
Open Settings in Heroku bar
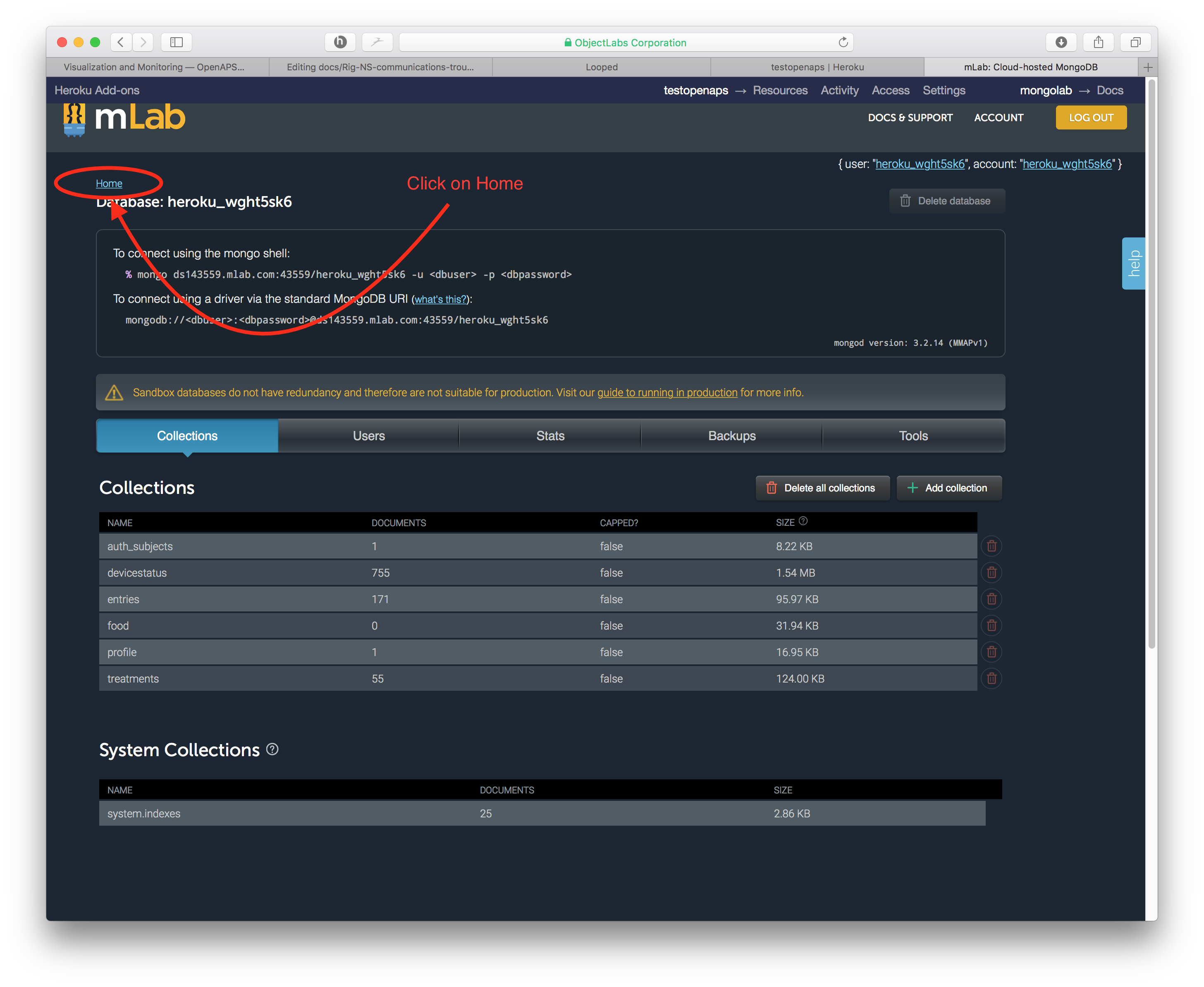click(944, 91)
